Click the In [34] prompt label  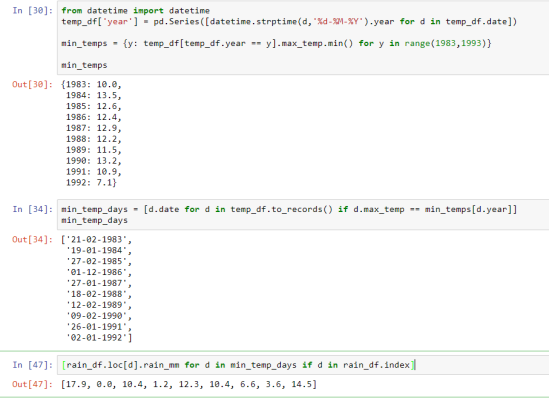[33, 209]
